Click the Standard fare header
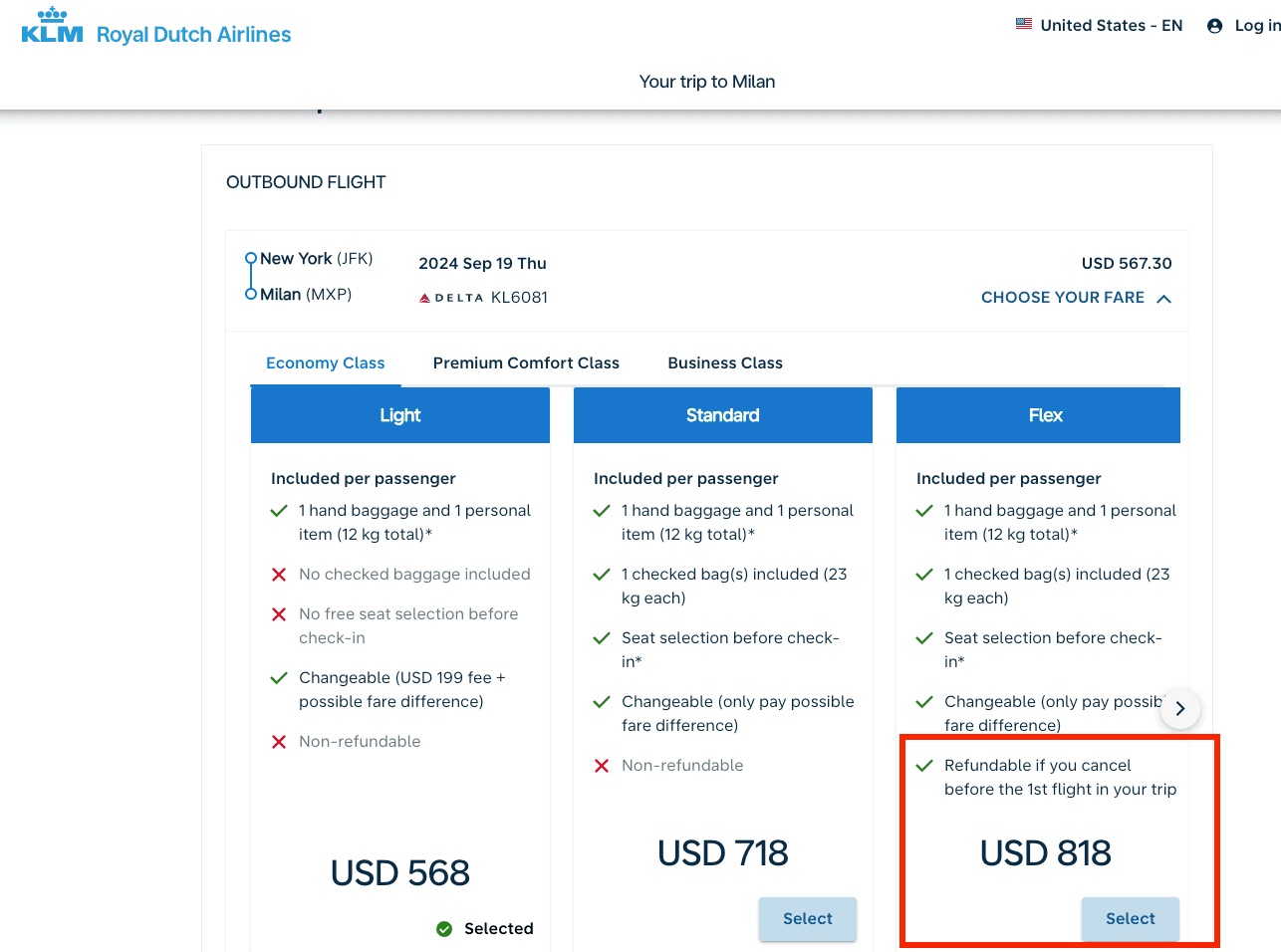Image resolution: width=1281 pixels, height=952 pixels. point(722,415)
